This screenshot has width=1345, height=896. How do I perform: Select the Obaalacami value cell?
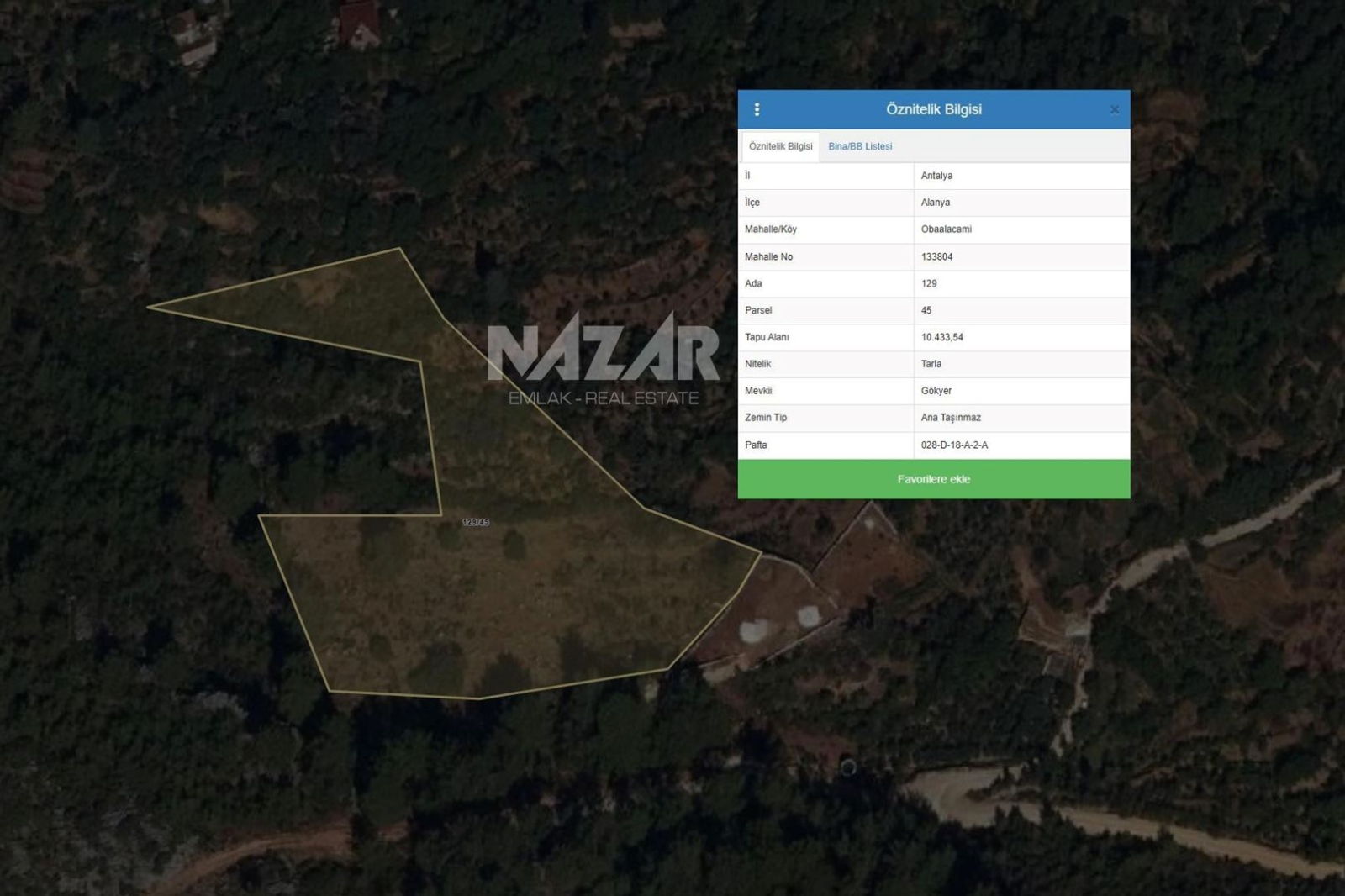click(x=1021, y=229)
